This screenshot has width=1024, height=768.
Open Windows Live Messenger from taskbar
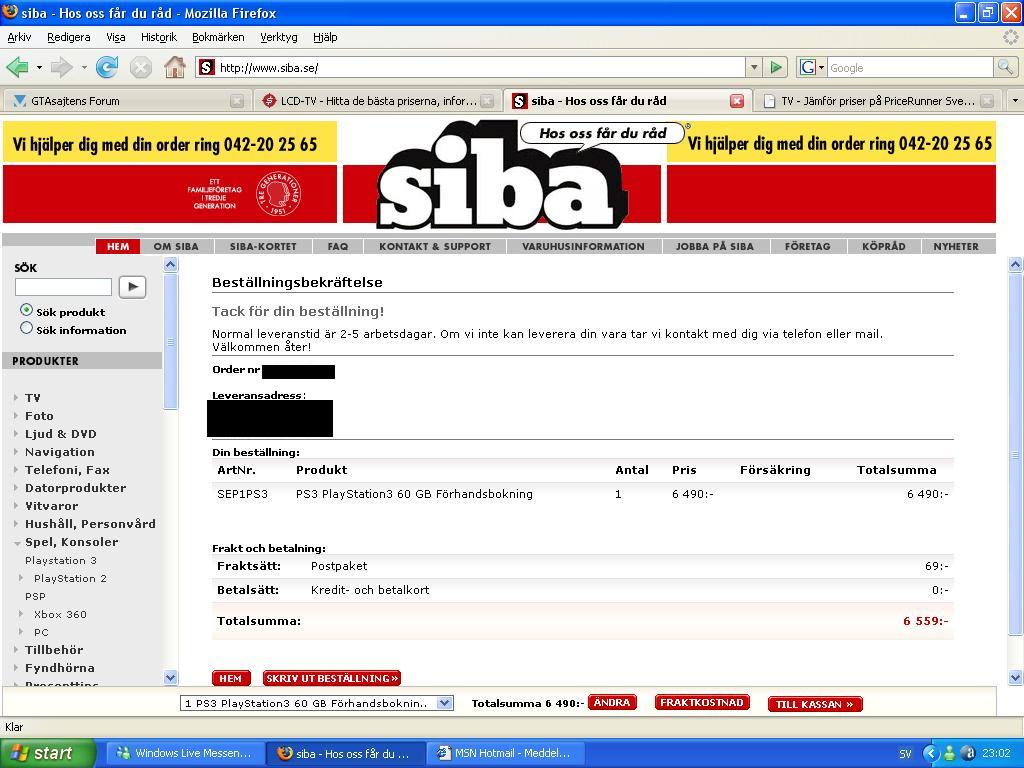click(x=184, y=753)
